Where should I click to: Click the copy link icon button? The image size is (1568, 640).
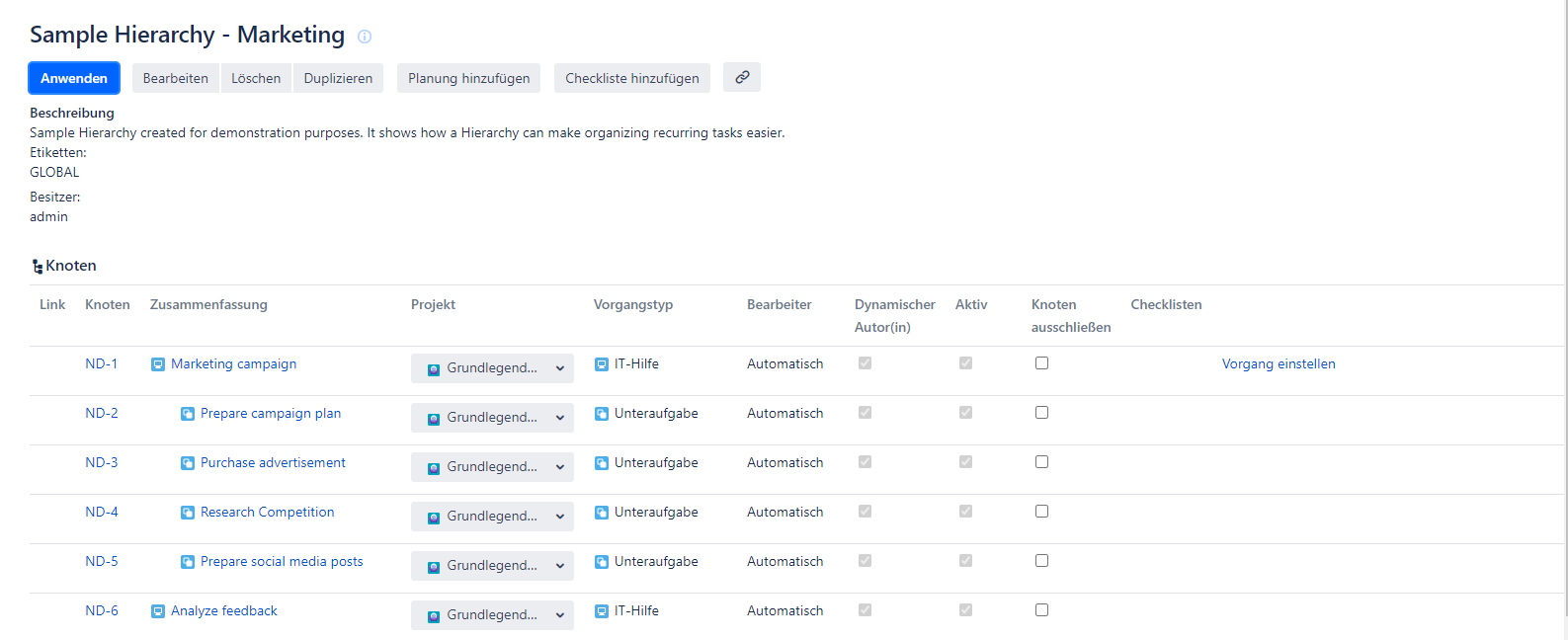point(742,77)
